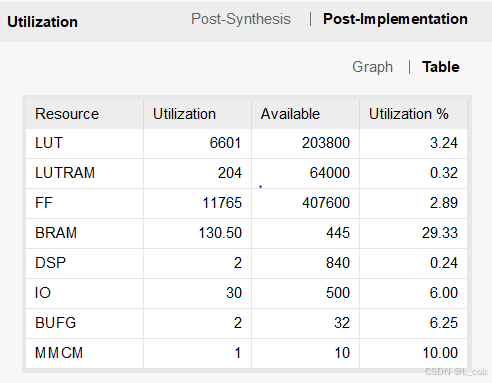Select the MMCM resource row
The width and height of the screenshot is (492, 383).
click(x=246, y=354)
